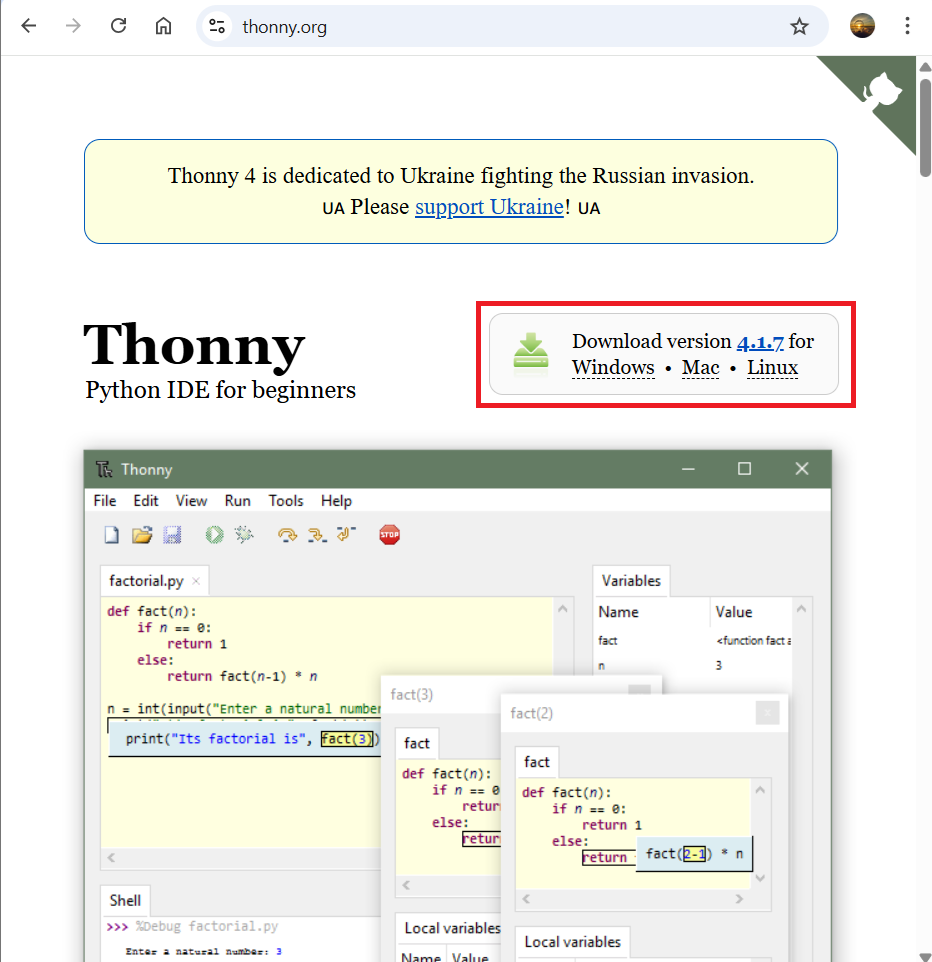Create a new file in Thonny
932x962 pixels.
[x=110, y=534]
